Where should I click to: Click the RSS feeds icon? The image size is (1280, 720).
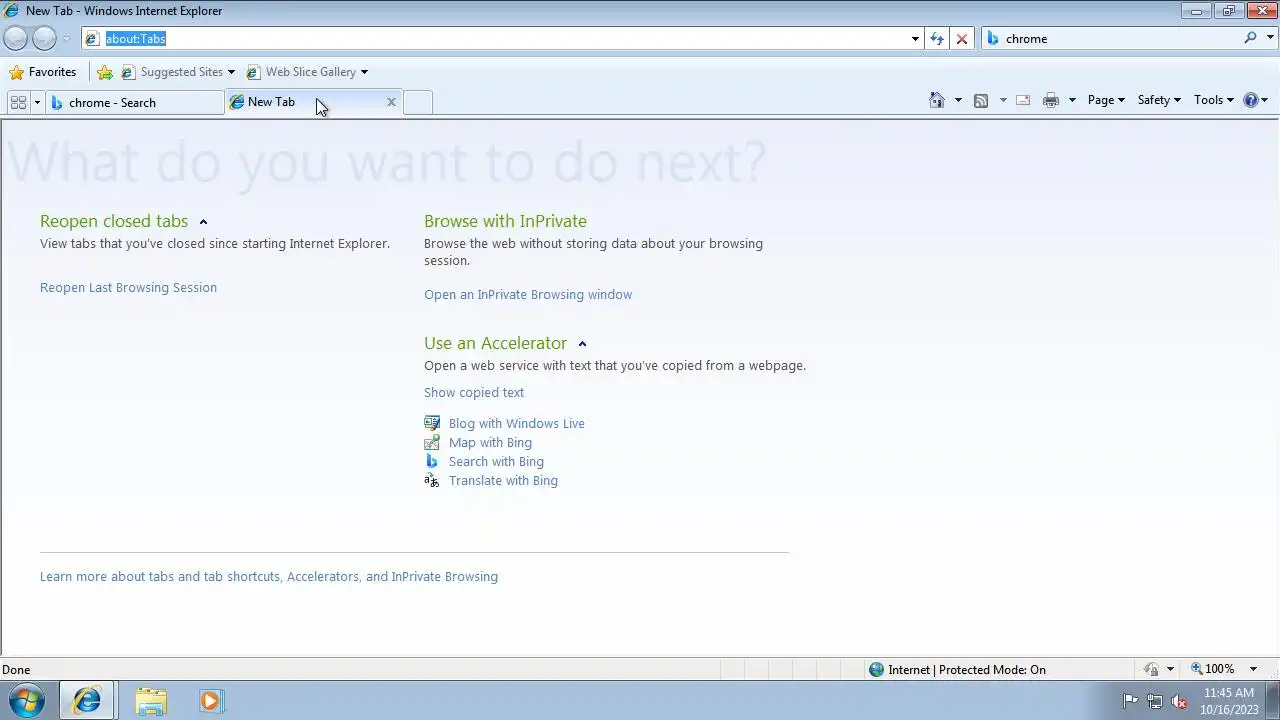click(x=981, y=100)
